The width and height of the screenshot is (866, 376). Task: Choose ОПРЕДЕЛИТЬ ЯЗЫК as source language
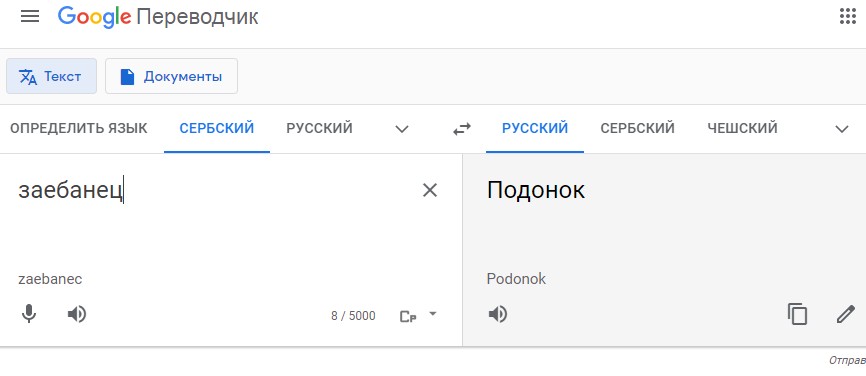pyautogui.click(x=79, y=129)
